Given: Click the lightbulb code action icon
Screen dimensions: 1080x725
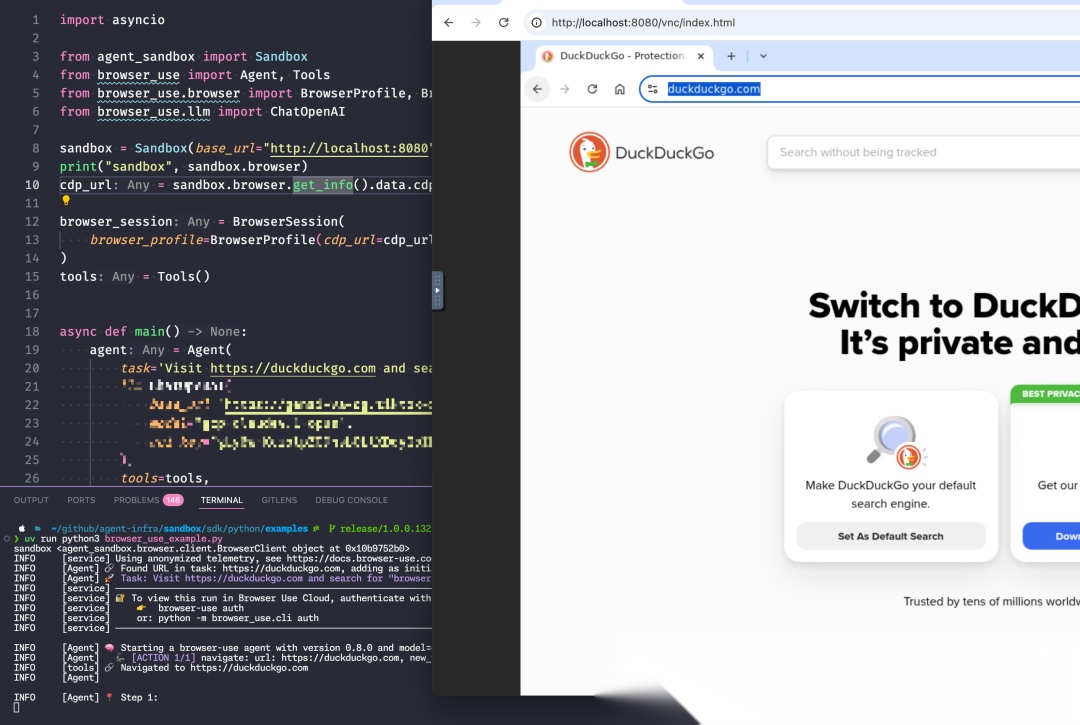Looking at the screenshot, I should click(x=66, y=200).
